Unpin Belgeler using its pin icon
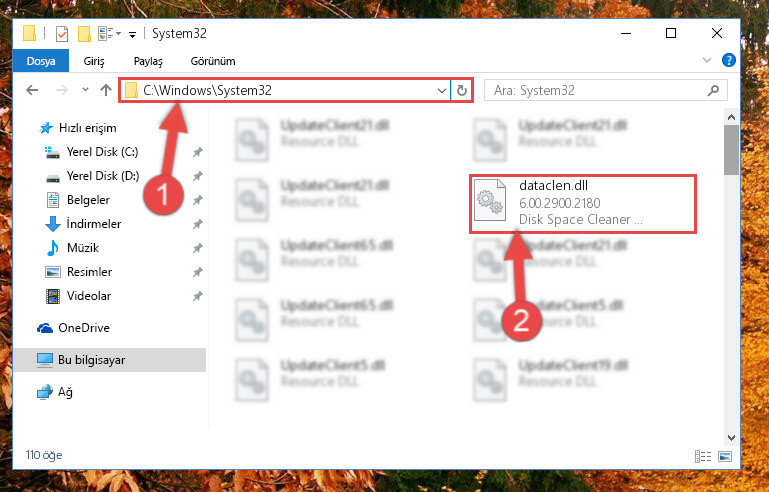 click(x=198, y=200)
